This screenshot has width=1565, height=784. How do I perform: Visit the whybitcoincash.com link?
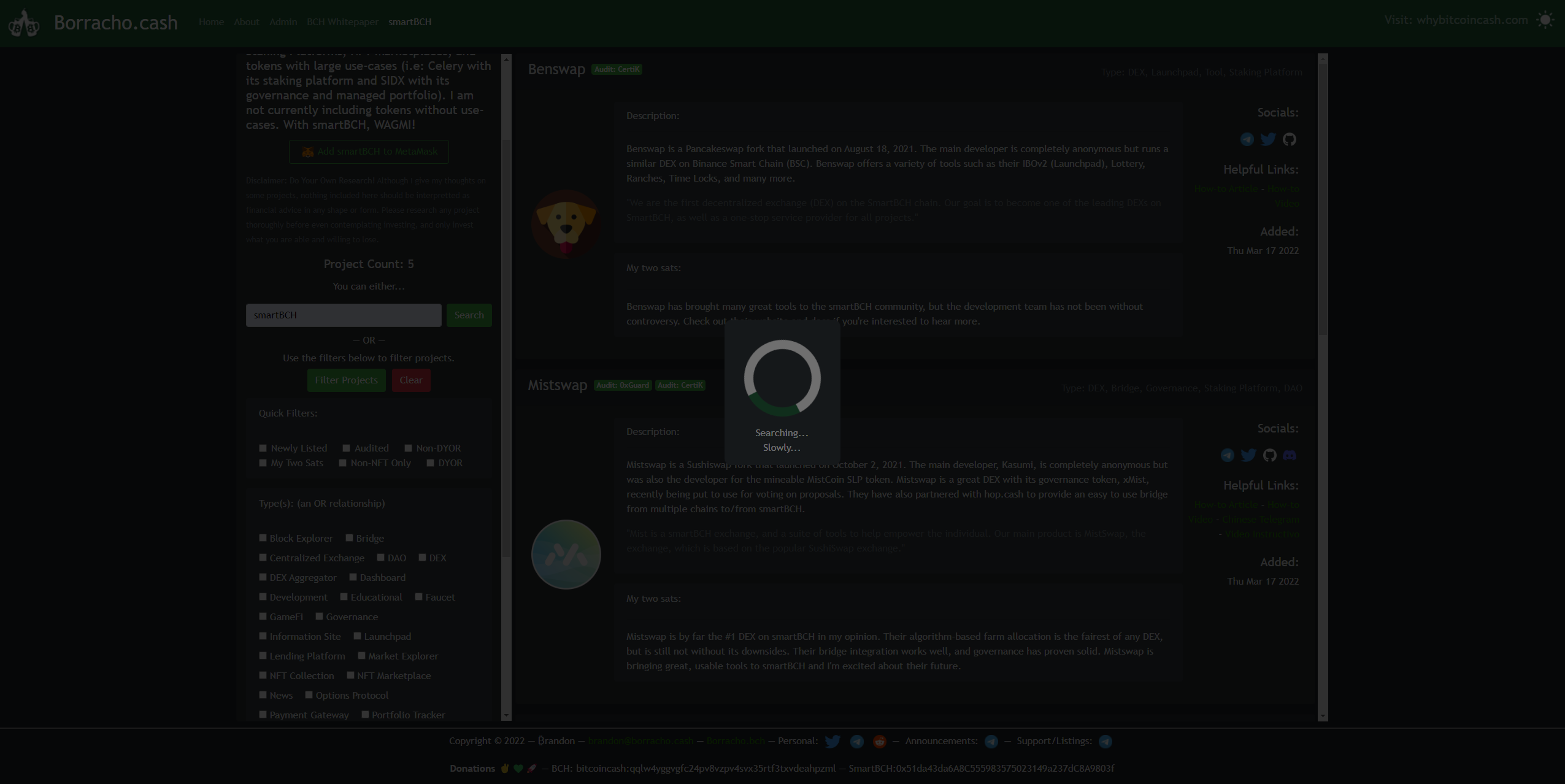(x=1472, y=20)
